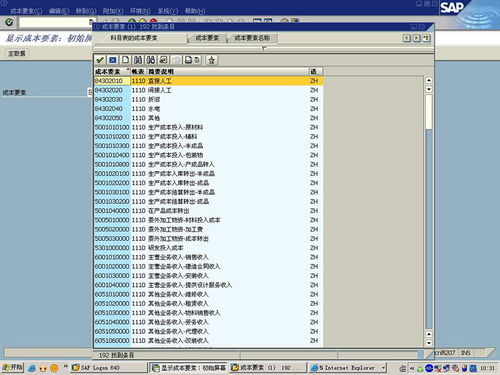The image size is (500, 375).
Task: Switch to Internet Explorer taskbar group
Action: click(x=347, y=368)
